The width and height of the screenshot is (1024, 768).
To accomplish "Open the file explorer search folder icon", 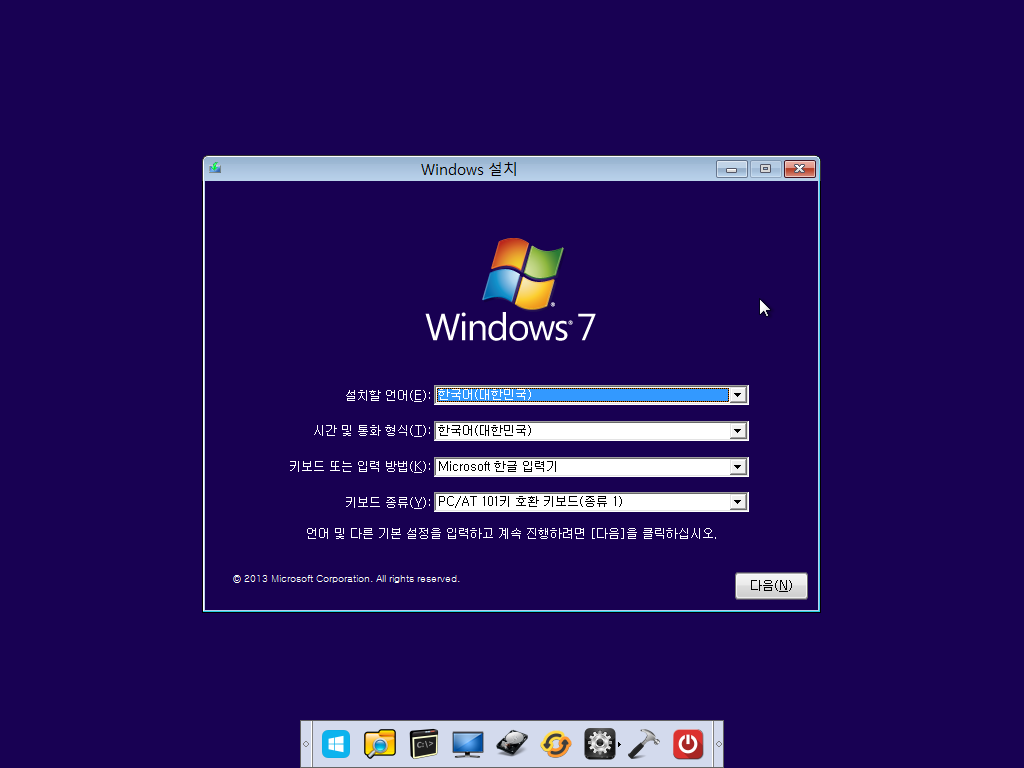I will [379, 744].
